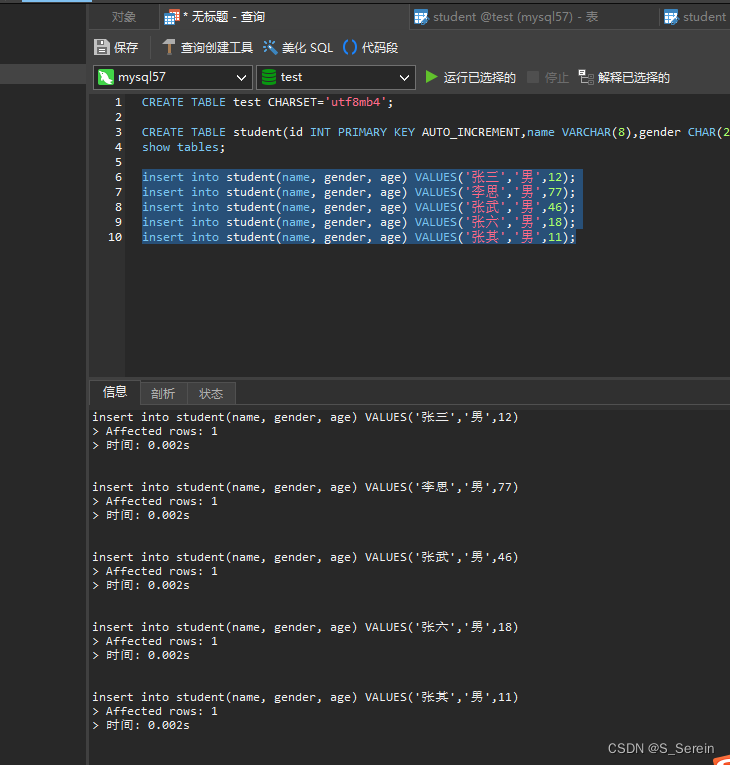Click editor insert line with '张其'

coord(359,238)
